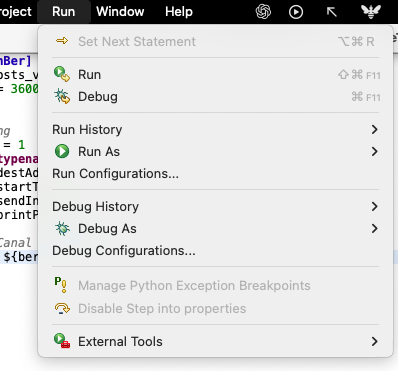
Task: Click the bee icon in menu bar
Action: tap(371, 12)
